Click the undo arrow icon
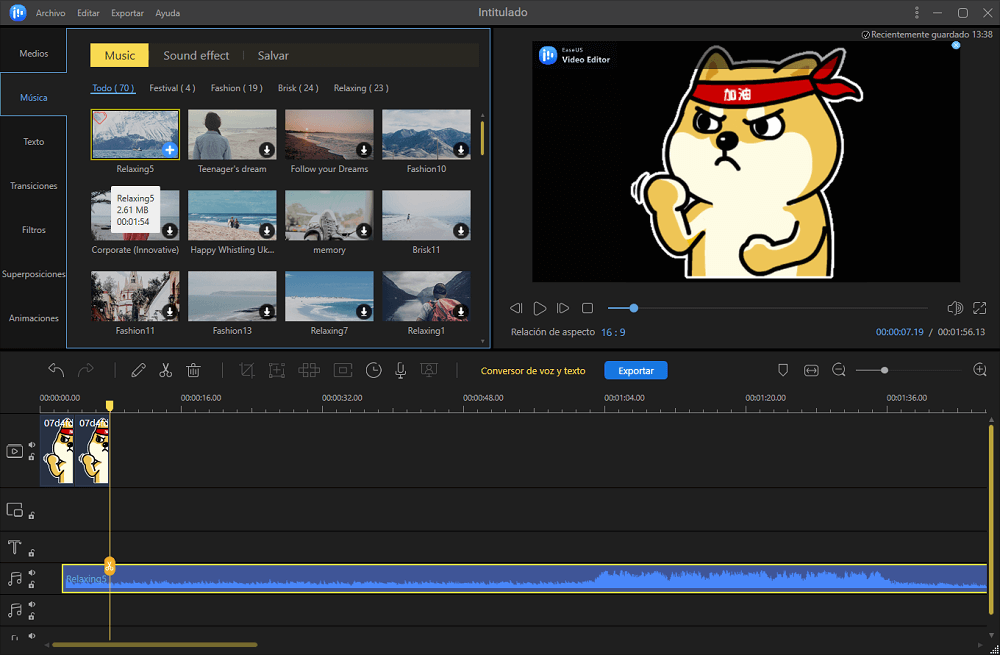Screen dimensions: 1000x655 point(56,370)
